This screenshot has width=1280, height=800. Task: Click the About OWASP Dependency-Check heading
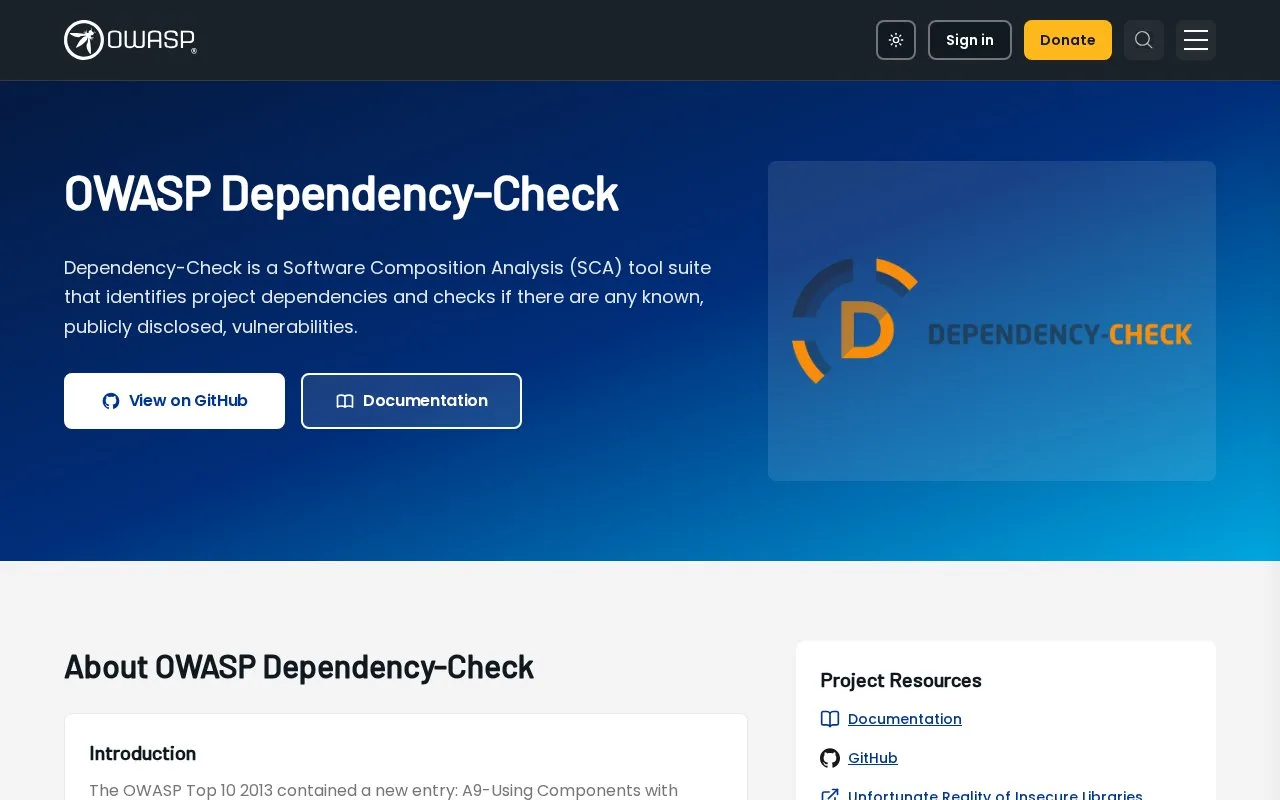tap(299, 667)
